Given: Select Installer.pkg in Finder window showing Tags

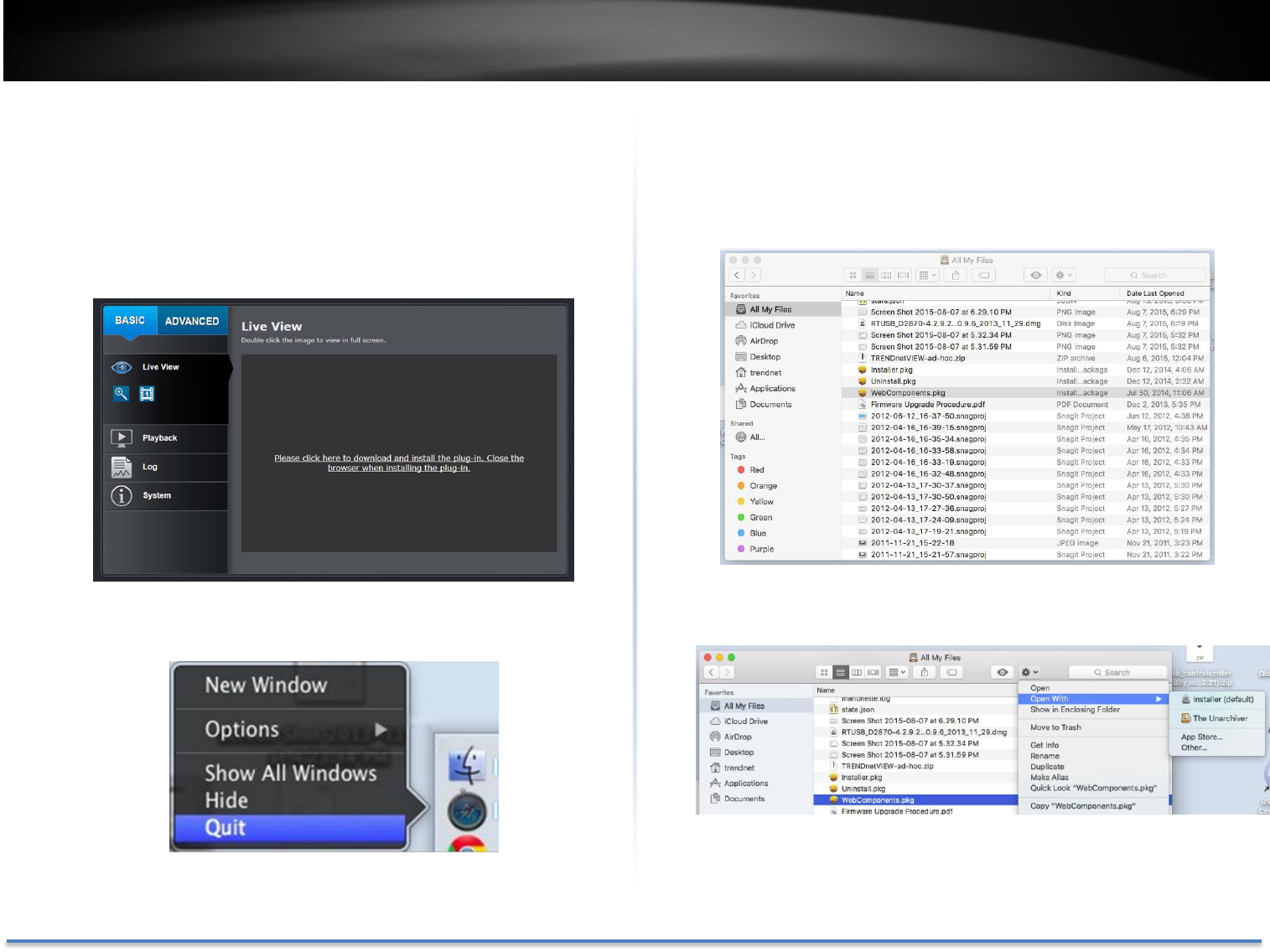Looking at the screenshot, I should tap(1027, 370).
